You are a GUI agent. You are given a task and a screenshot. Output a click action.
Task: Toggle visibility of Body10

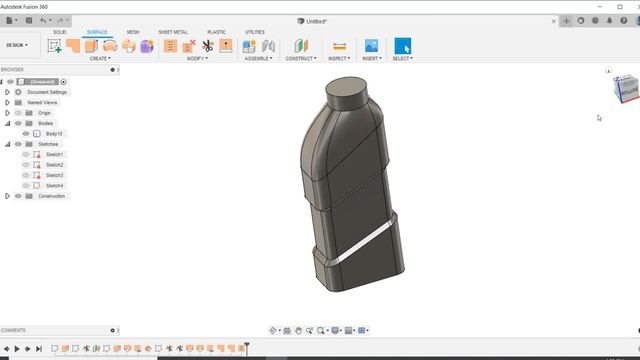[26, 134]
